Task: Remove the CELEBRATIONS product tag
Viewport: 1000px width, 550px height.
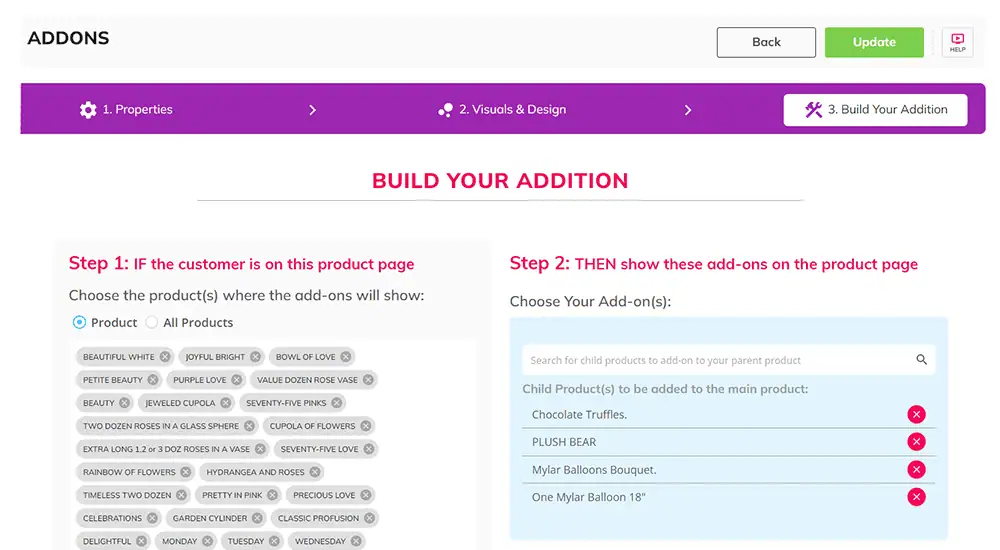Action: pos(152,518)
